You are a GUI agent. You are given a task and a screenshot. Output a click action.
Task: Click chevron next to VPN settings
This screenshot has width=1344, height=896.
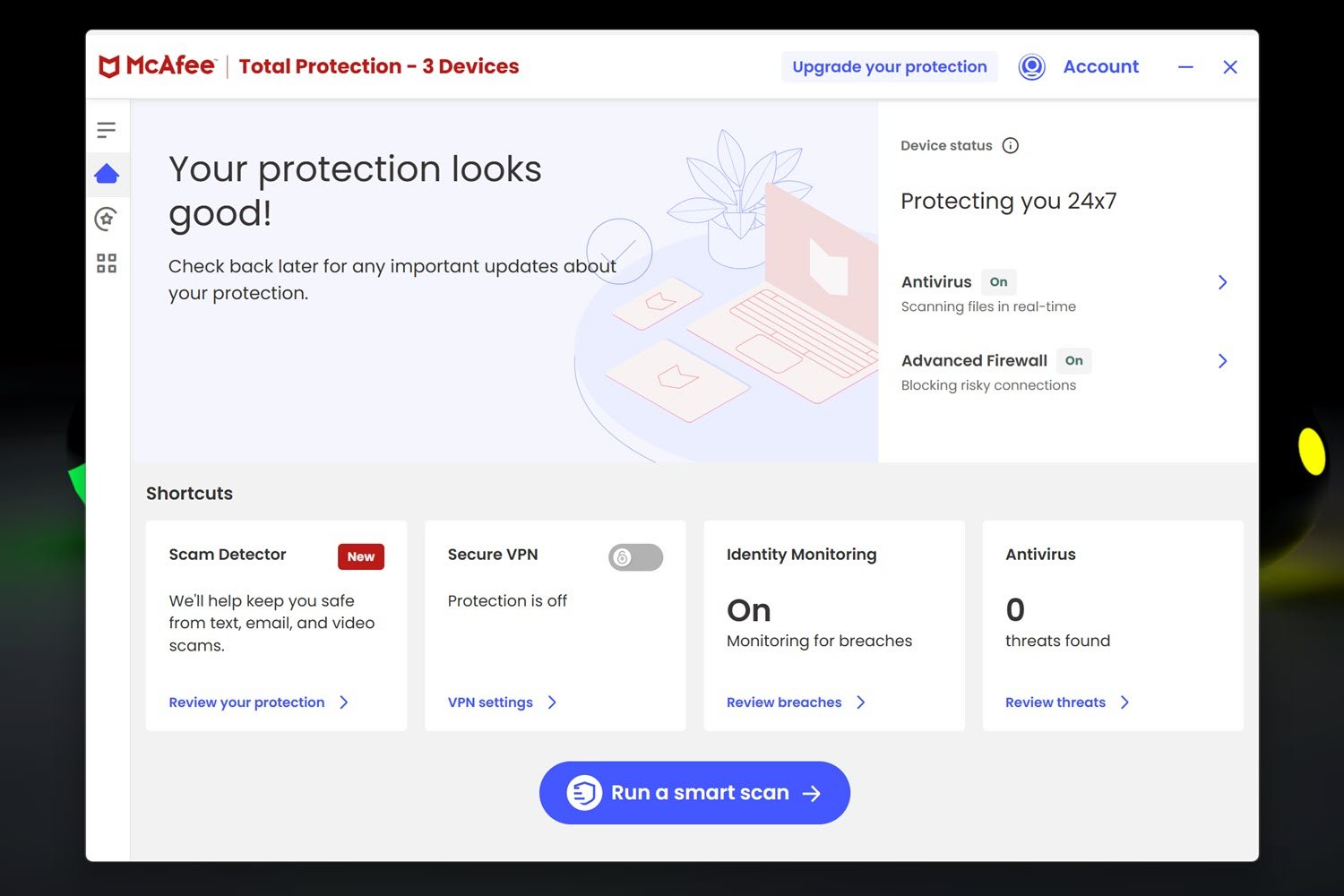pos(552,702)
